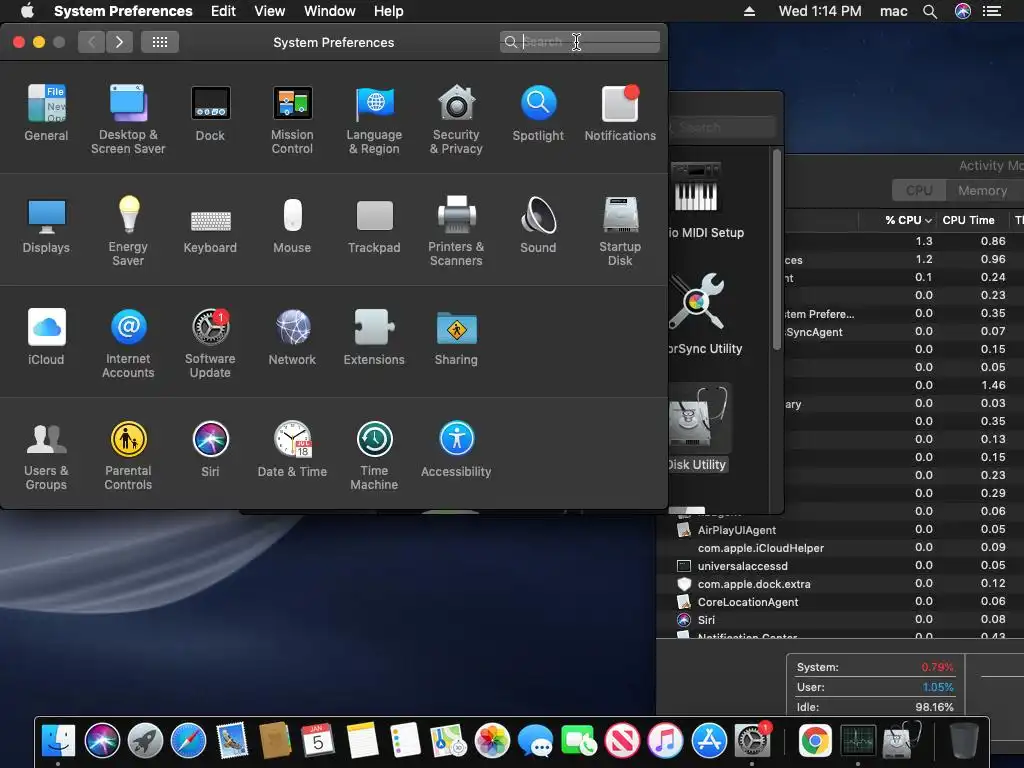Click the back navigation arrow
Viewport: 1024px width, 768px height.
pos(91,42)
